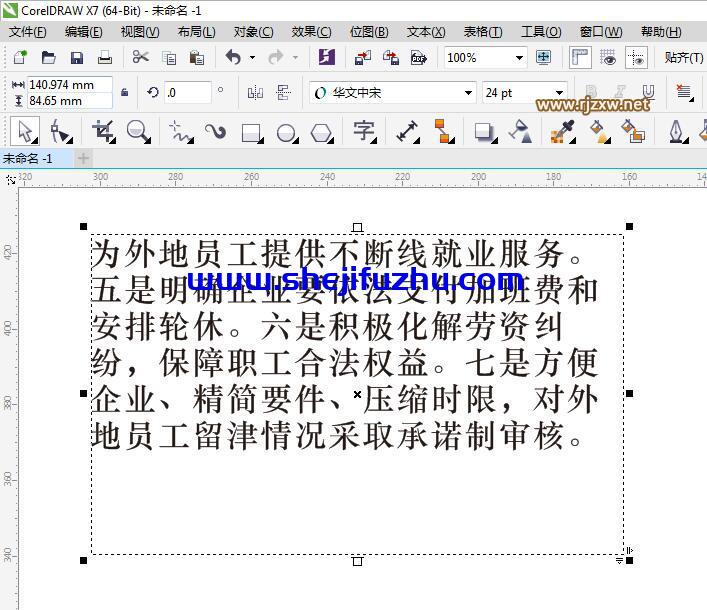Screen dimensions: 707x610
Task: Select the Freehand drawing tool
Action: click(x=181, y=132)
